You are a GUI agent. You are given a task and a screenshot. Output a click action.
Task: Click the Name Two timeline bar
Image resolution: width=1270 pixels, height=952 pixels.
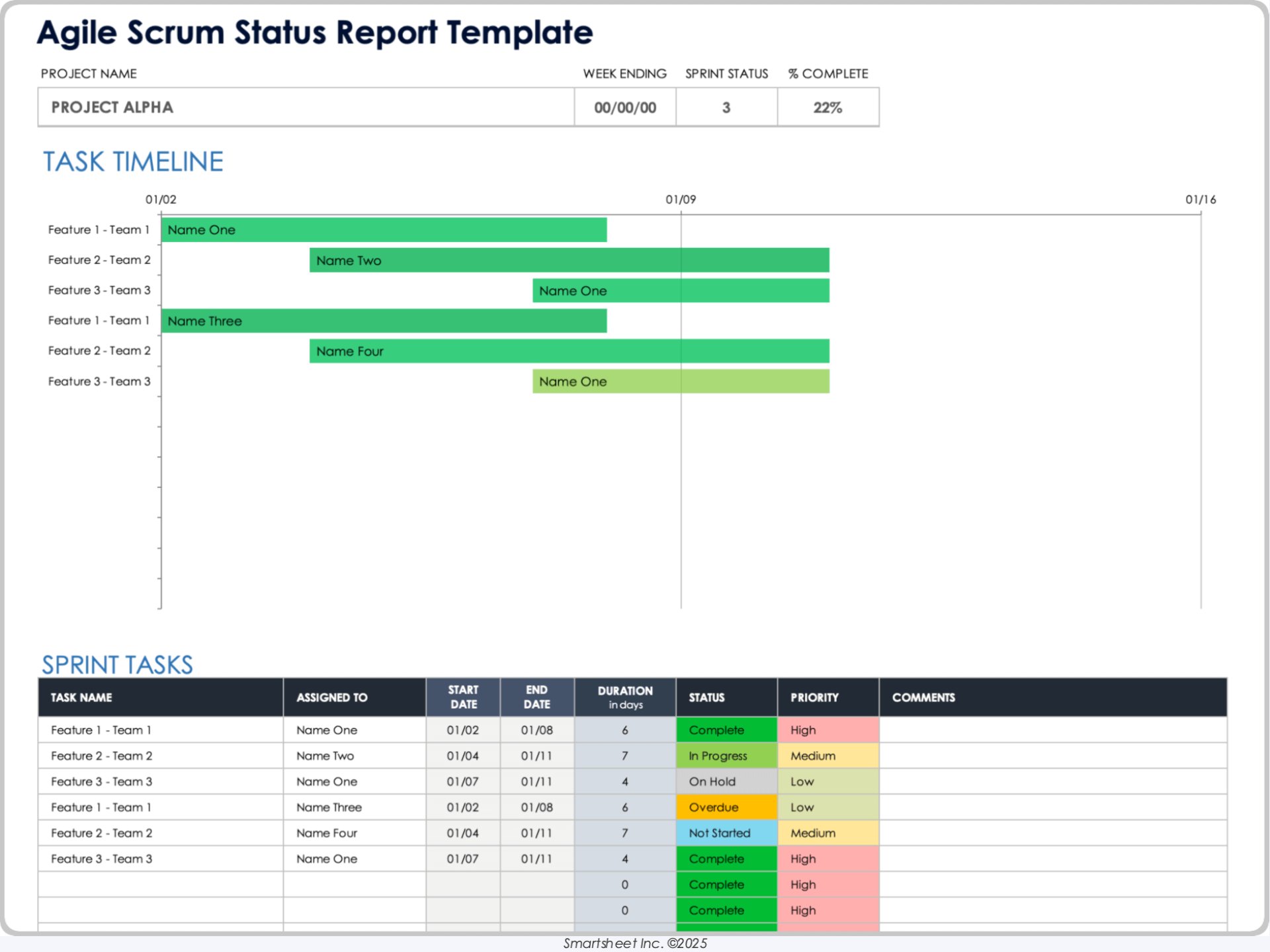pos(569,260)
